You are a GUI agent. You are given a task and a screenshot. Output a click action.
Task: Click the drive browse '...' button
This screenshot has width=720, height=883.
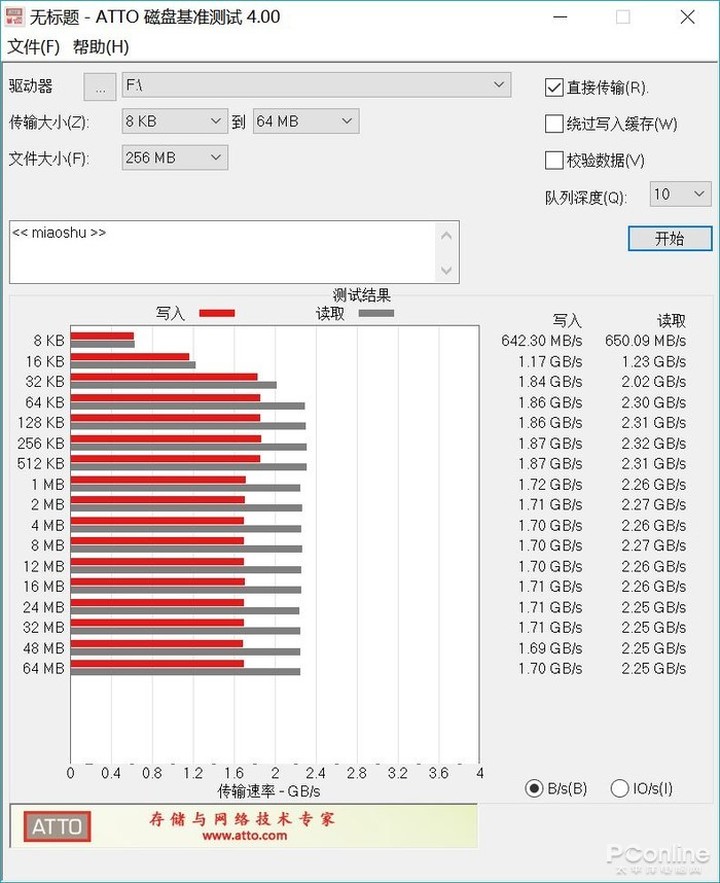100,87
